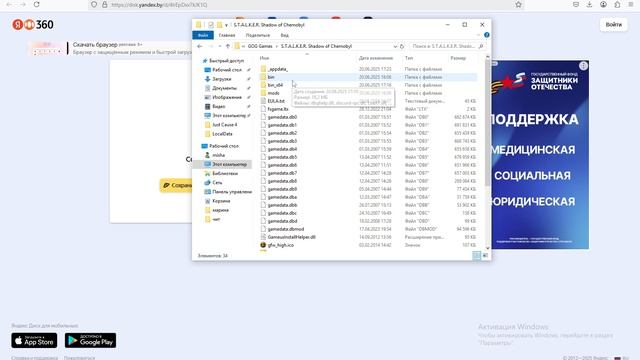Click the Explorer vertical scrollbar thumb
The height and width of the screenshot is (360, 640).
coord(487,122)
